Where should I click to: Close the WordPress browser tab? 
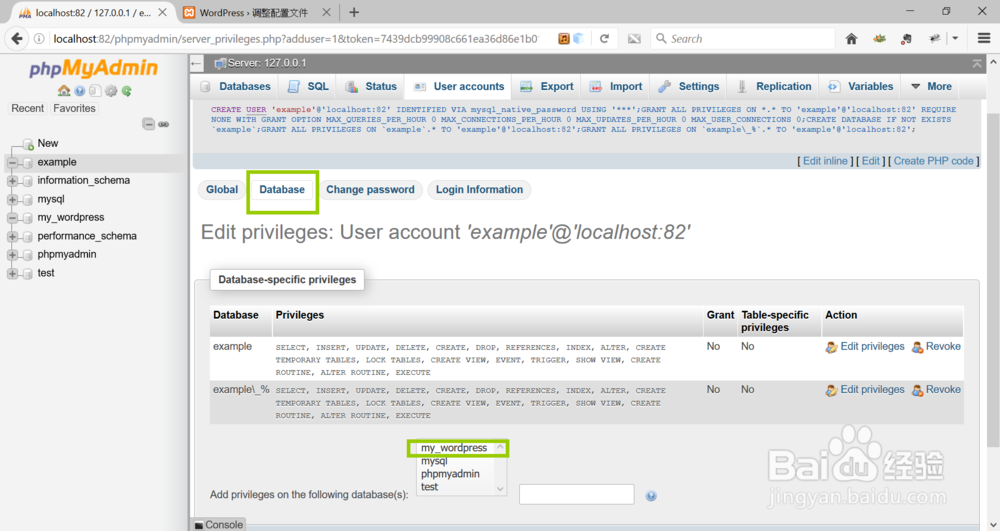[327, 12]
